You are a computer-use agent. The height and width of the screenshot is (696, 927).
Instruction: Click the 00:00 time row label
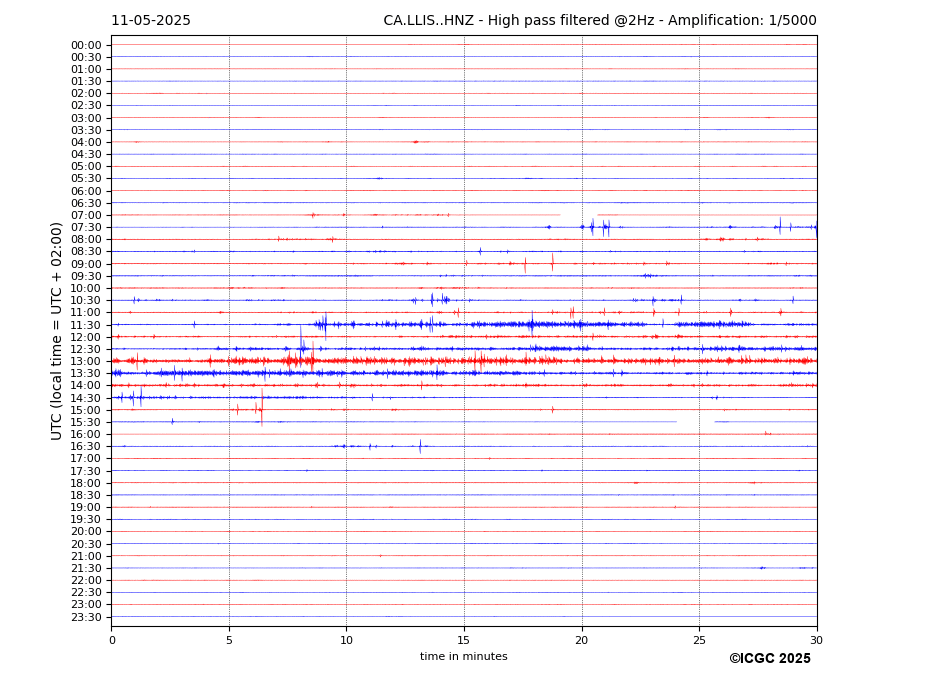[x=86, y=46]
